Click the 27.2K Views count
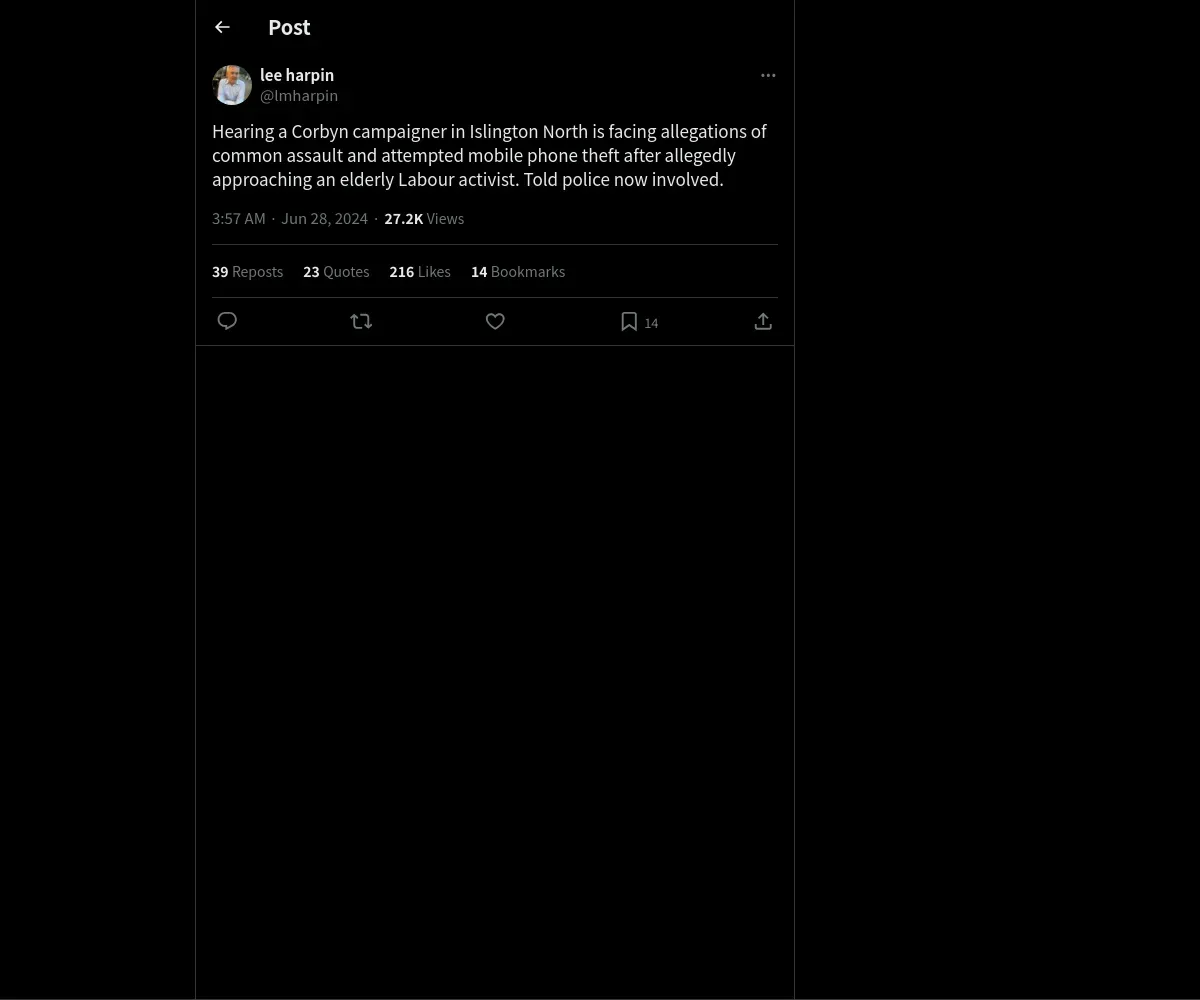This screenshot has width=1200, height=1000. click(424, 219)
